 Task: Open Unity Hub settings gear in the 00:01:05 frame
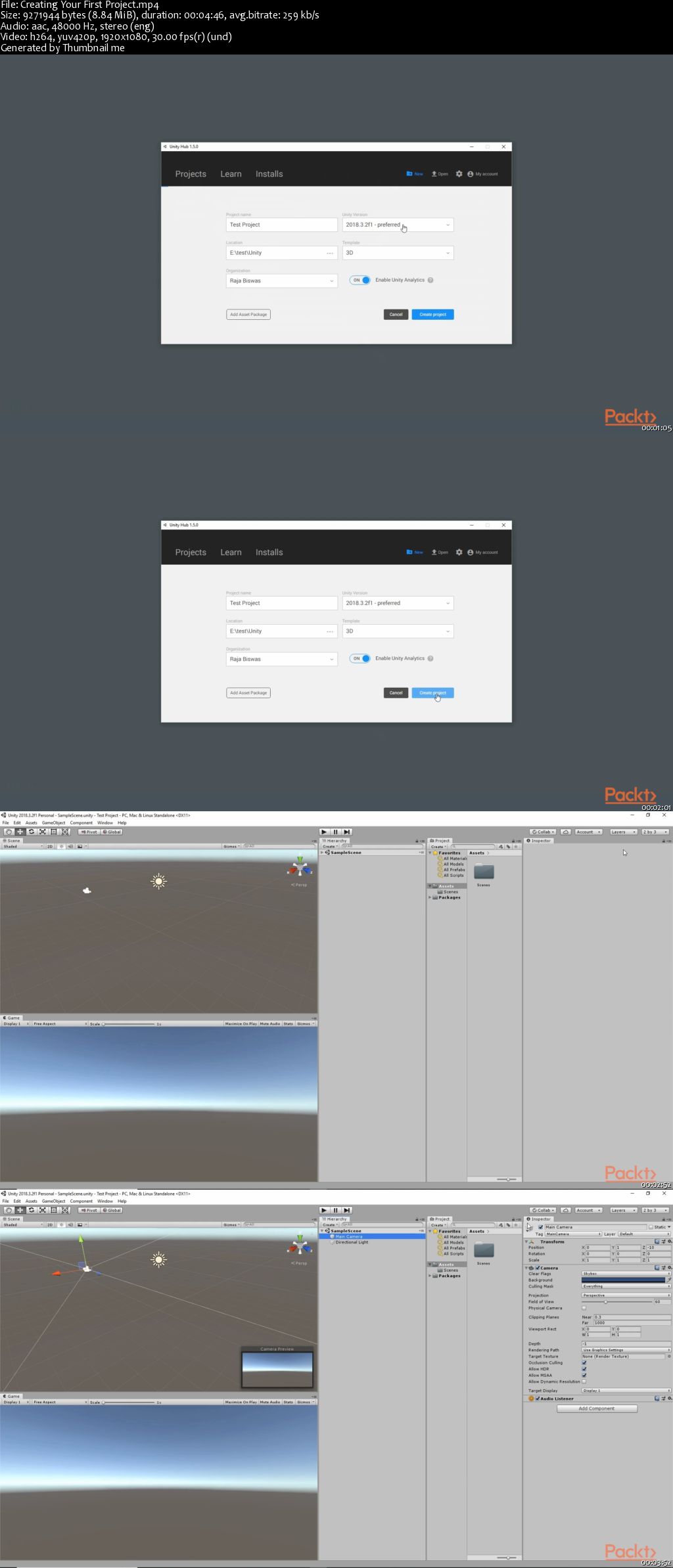pyautogui.click(x=459, y=174)
